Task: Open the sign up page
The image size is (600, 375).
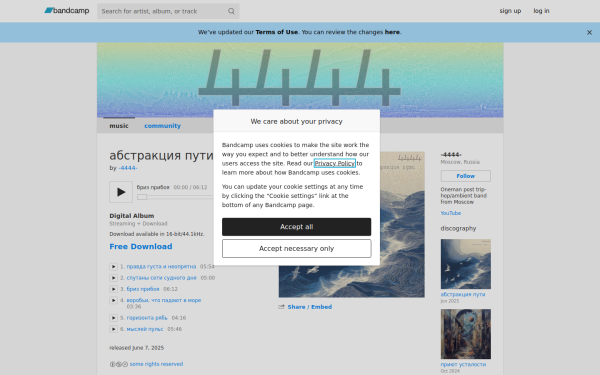Action: pyautogui.click(x=510, y=11)
